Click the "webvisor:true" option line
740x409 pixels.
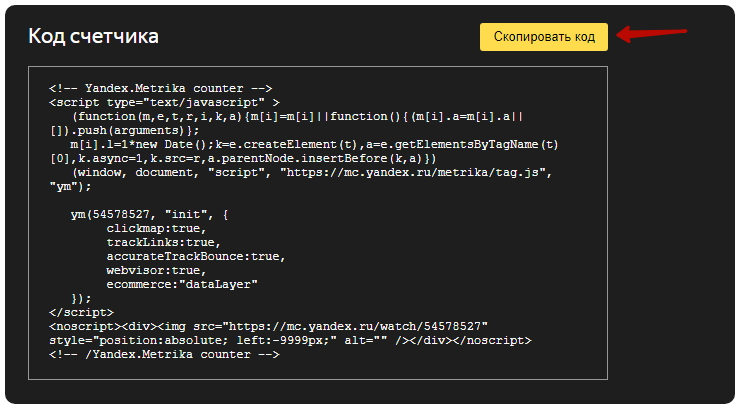[x=156, y=270]
